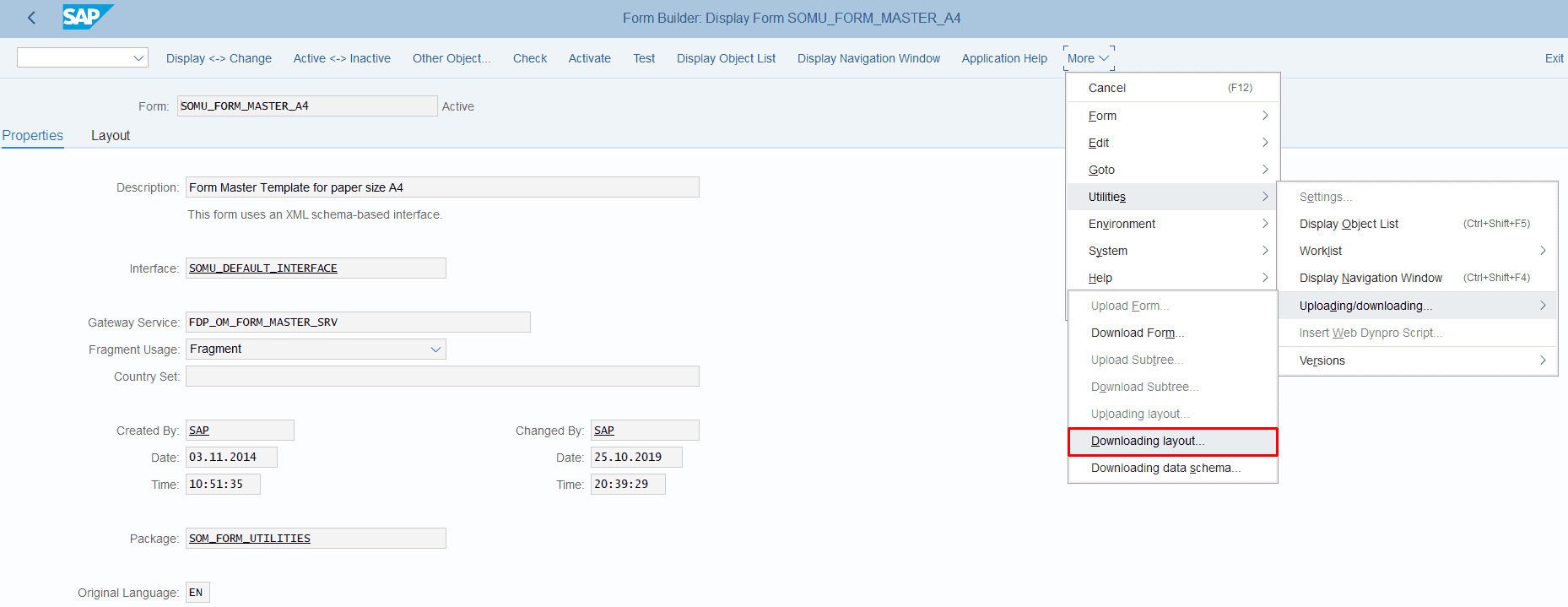This screenshot has height=607, width=1568.
Task: Choose Downloading data schema... entry
Action: 1173,468
